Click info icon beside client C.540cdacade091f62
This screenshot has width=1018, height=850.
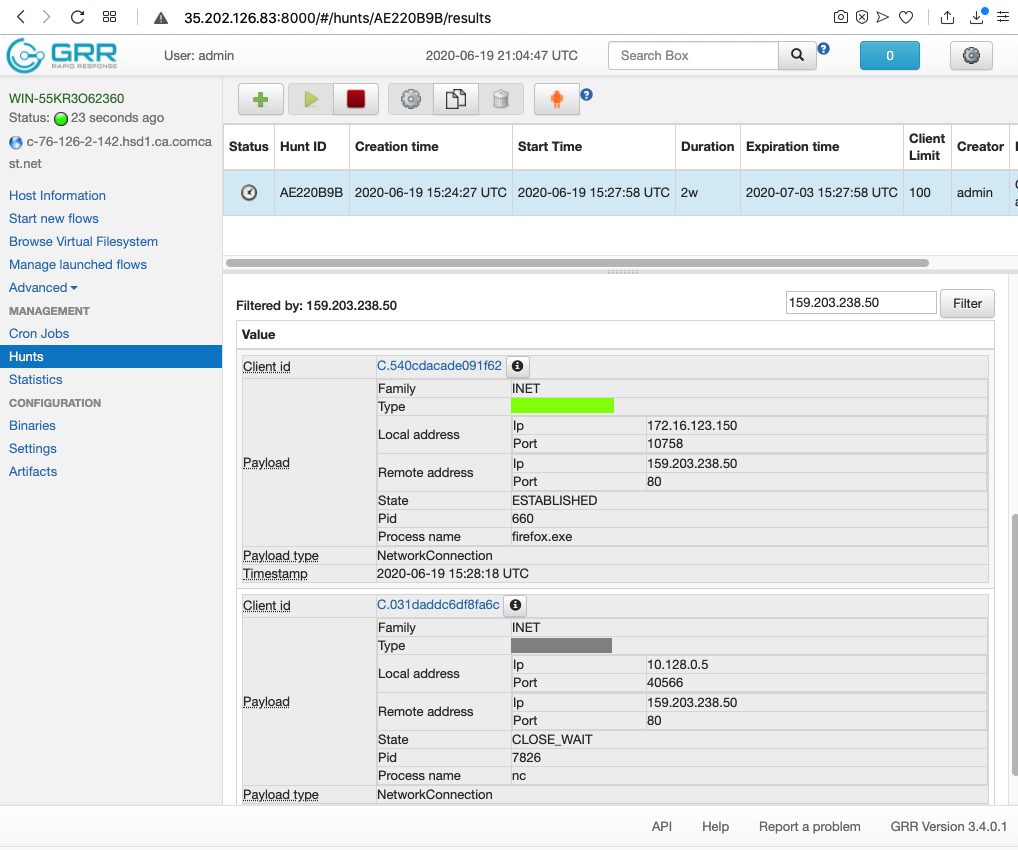coord(518,366)
